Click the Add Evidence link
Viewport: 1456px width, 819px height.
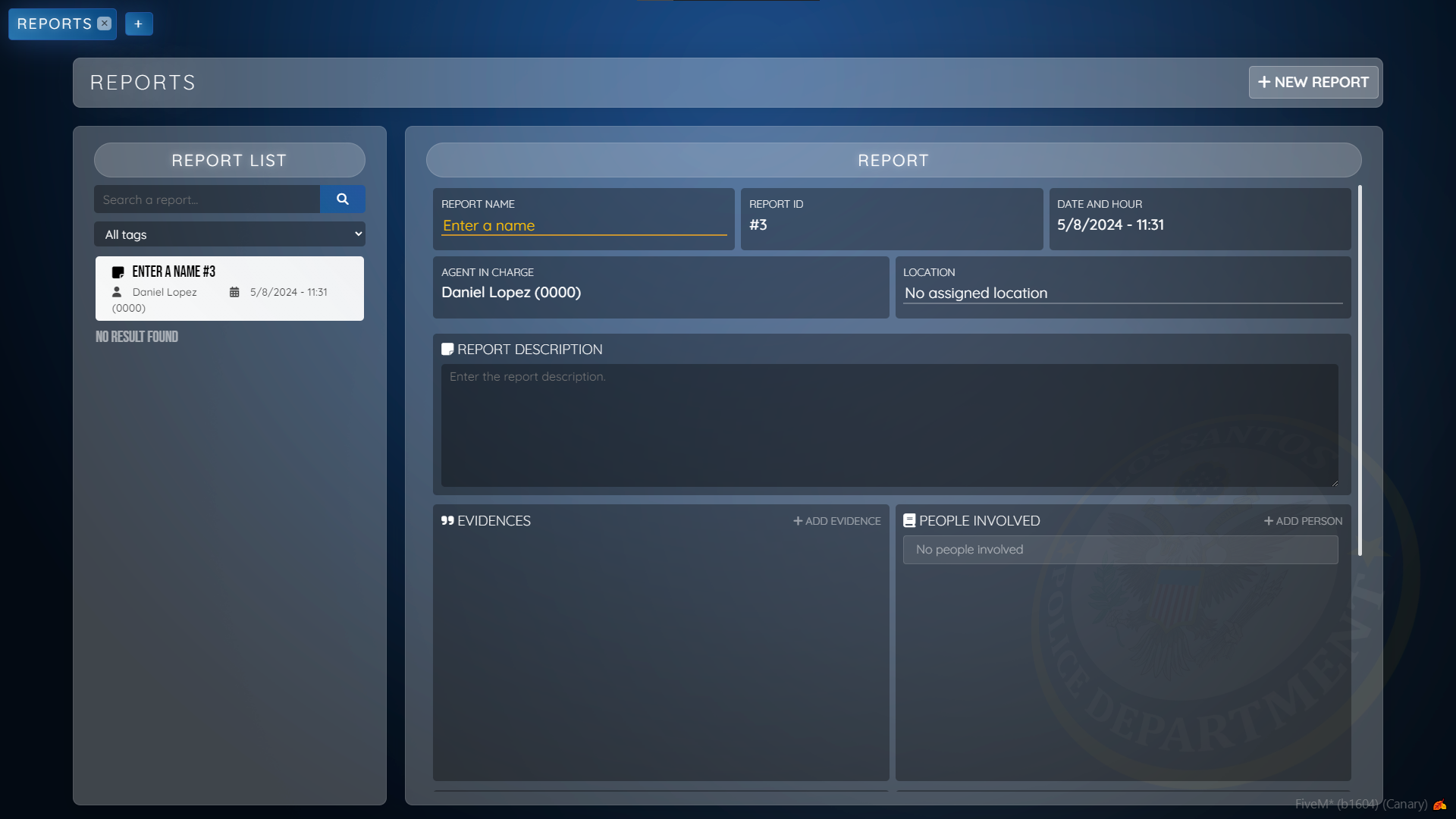(x=837, y=522)
